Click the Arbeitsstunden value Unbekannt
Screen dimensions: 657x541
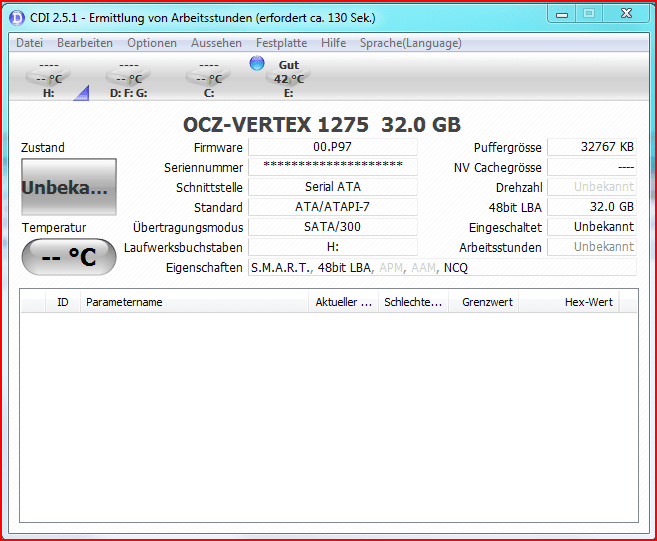click(592, 247)
